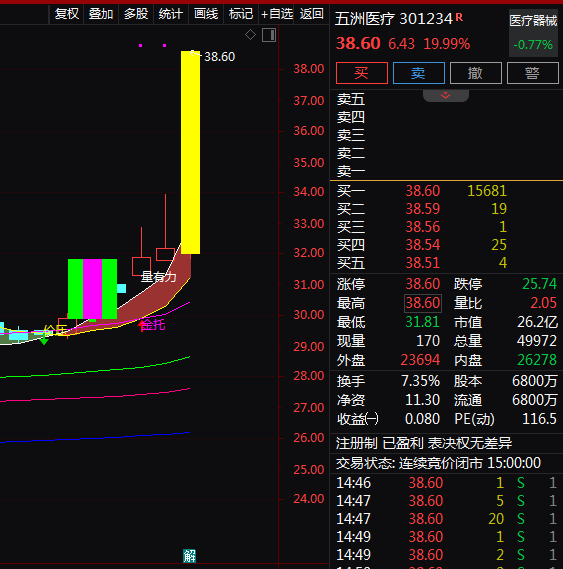Click the 量有力 chart annotation
The image size is (563, 569).
click(159, 277)
